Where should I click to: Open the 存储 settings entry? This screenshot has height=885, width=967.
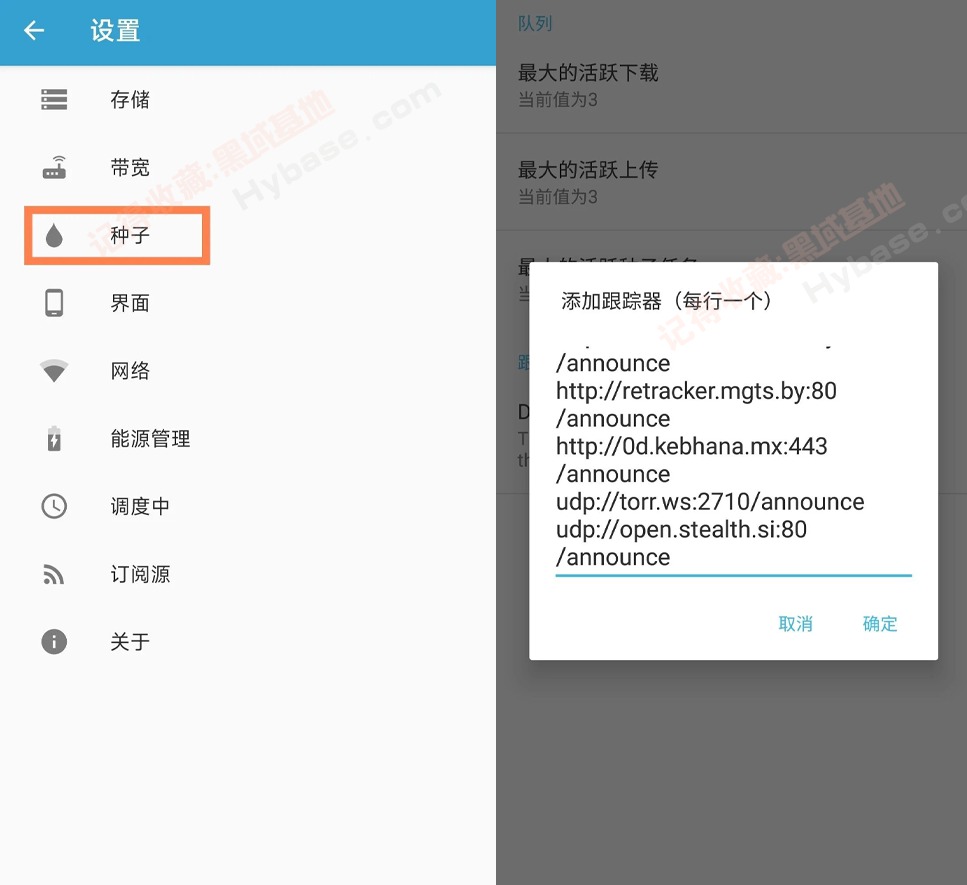[130, 99]
